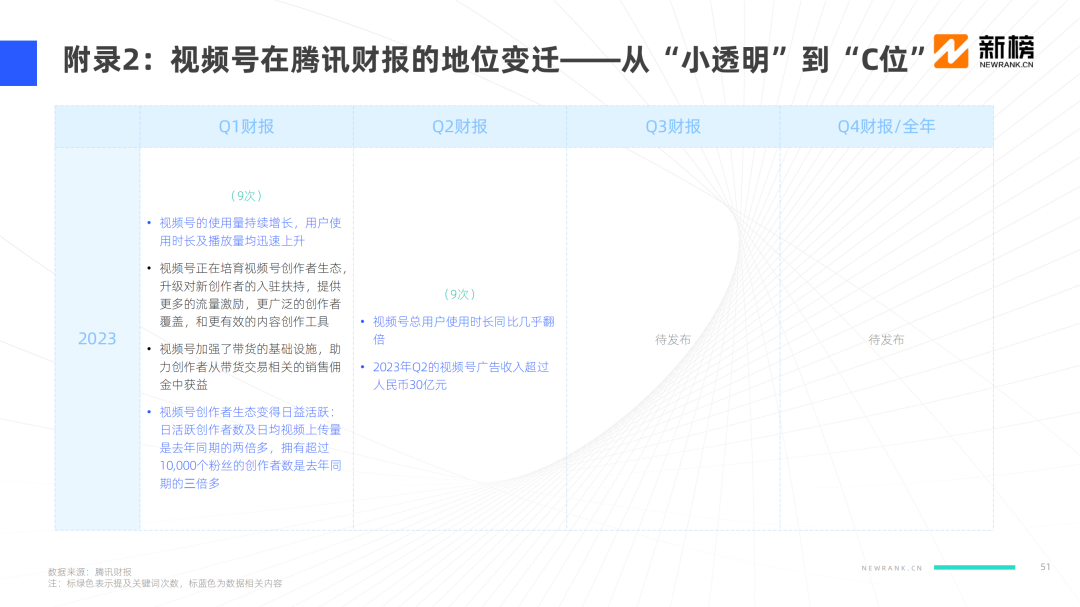Click the NEWRANK.CN footer text

point(892,568)
